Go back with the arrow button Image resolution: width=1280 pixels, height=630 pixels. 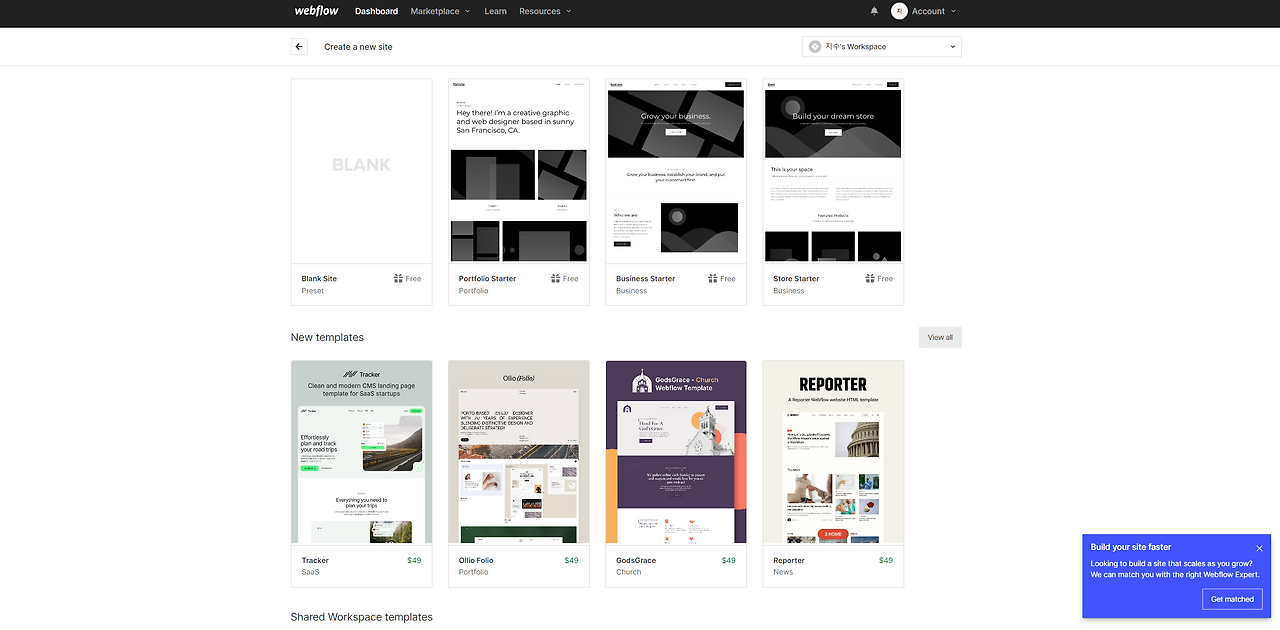click(x=299, y=47)
